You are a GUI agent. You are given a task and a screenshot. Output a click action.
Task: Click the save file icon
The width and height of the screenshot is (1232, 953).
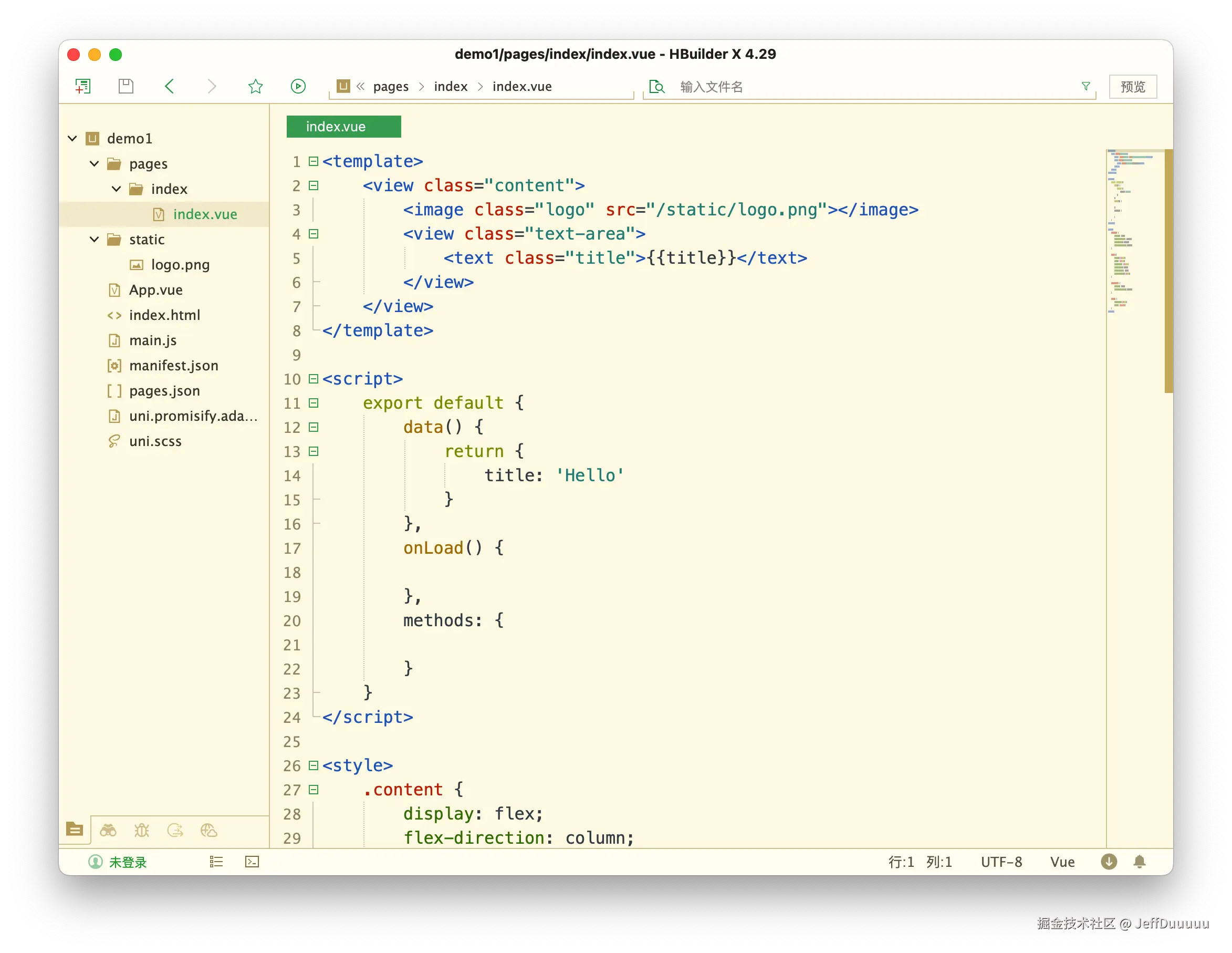click(126, 86)
